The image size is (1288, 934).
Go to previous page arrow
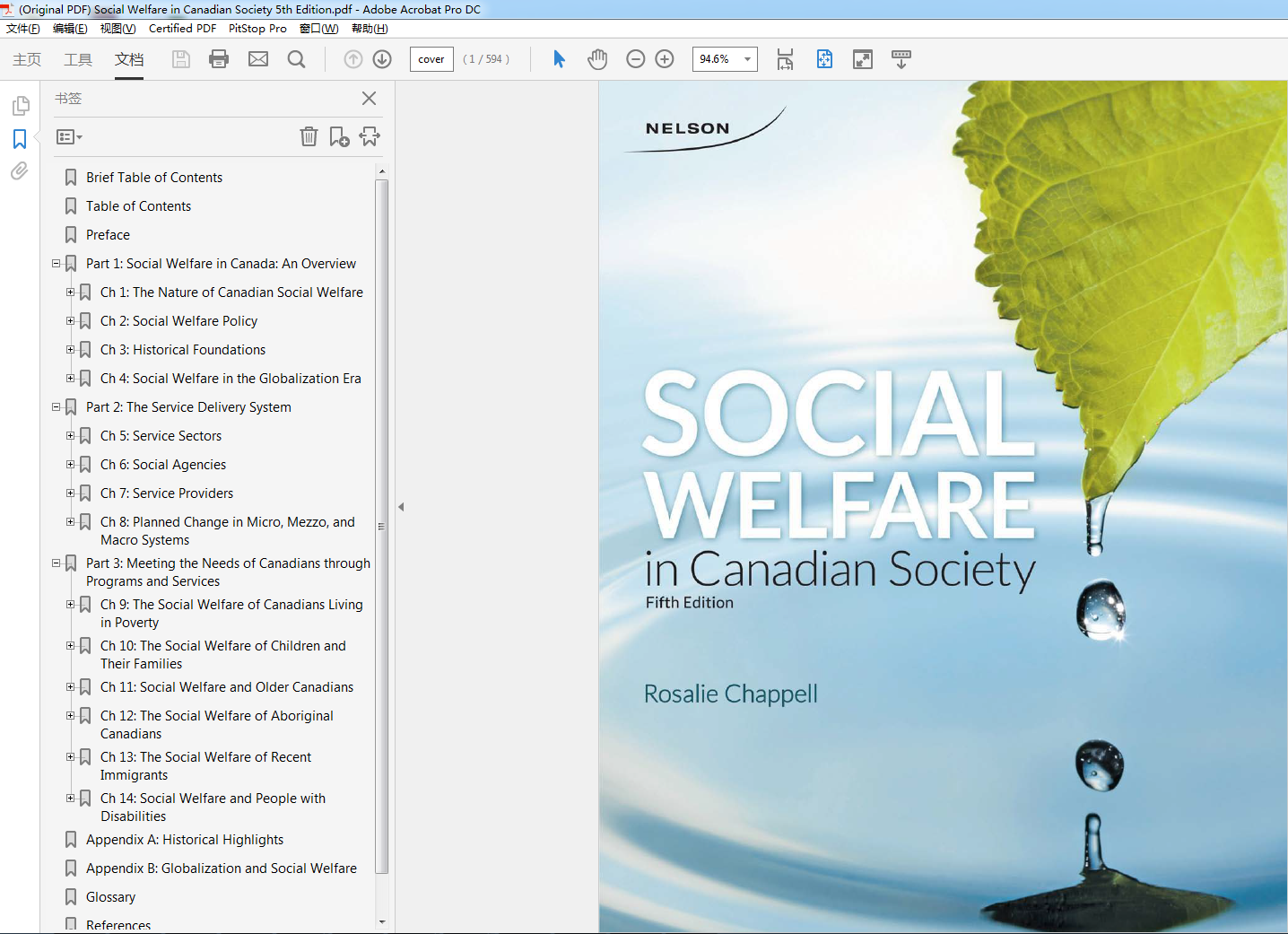pyautogui.click(x=353, y=59)
